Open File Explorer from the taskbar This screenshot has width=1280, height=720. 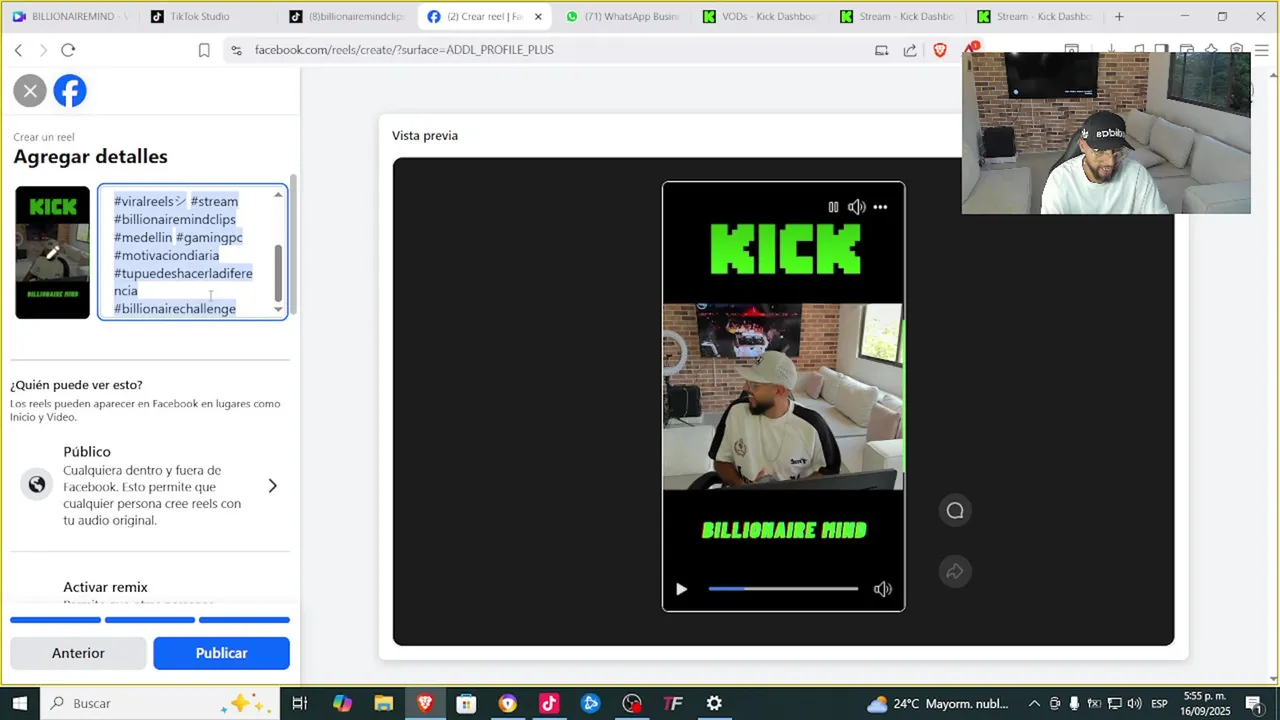[x=384, y=703]
